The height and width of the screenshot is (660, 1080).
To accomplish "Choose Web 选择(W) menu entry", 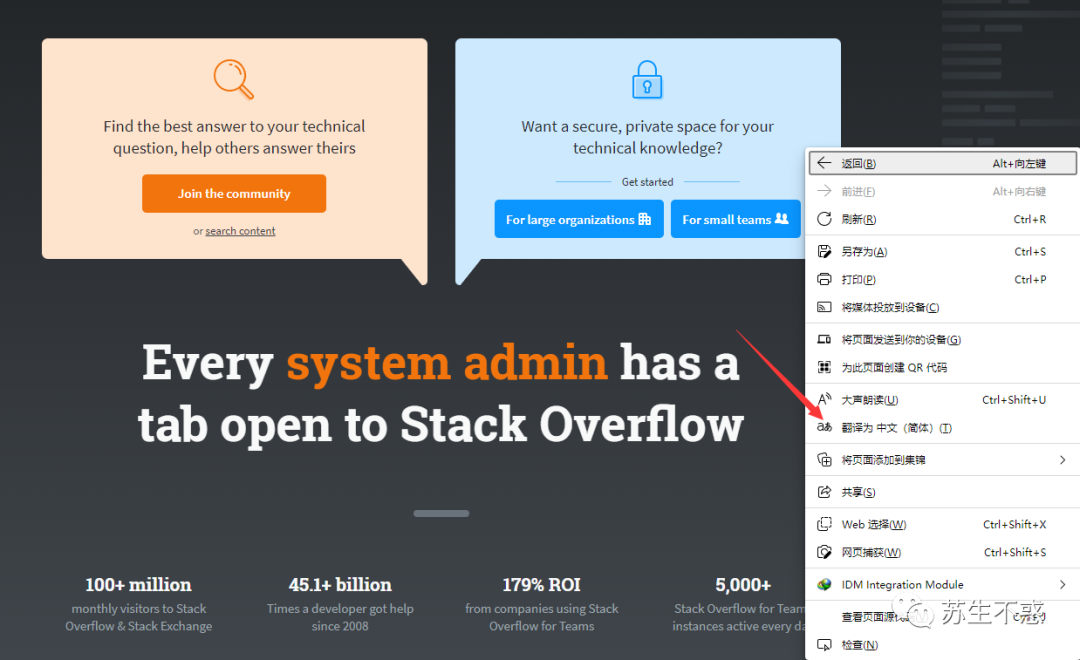I will coord(942,524).
